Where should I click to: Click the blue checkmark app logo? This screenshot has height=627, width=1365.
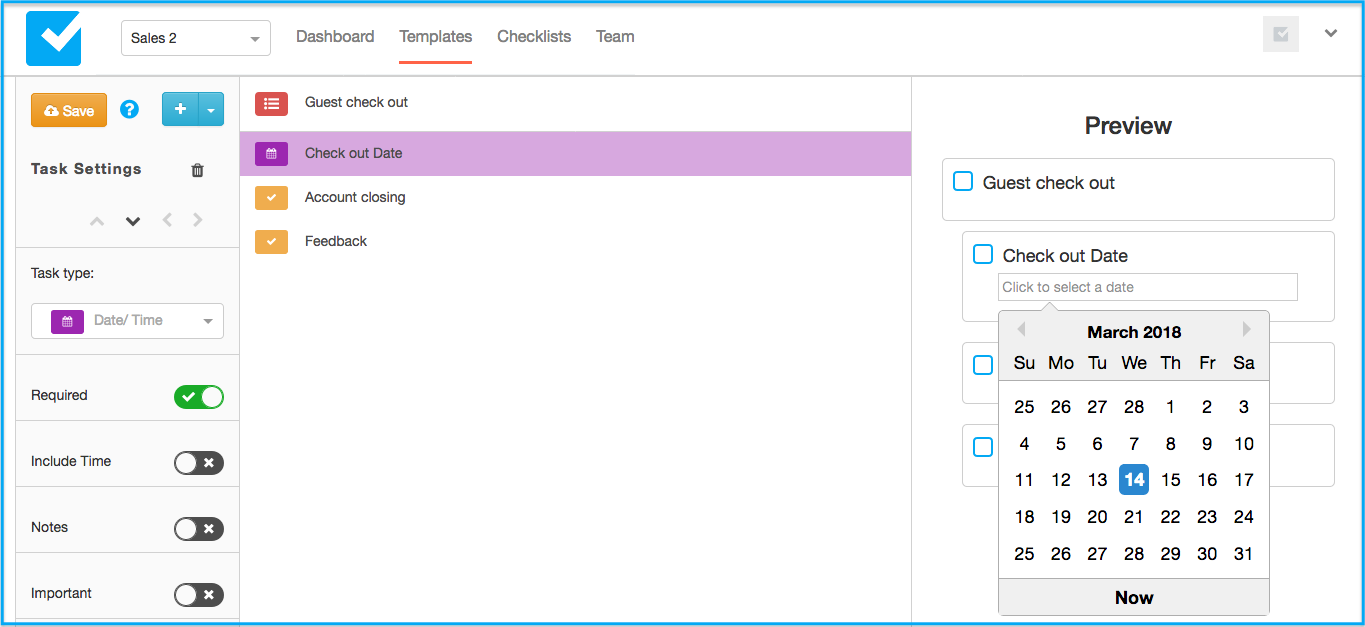coord(53,38)
